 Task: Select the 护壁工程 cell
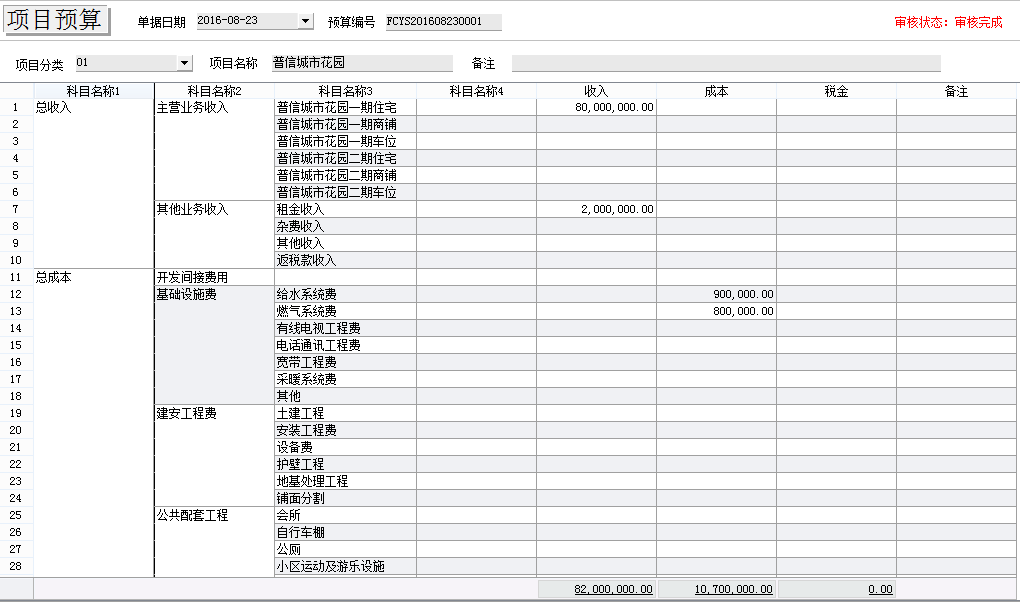pos(345,464)
